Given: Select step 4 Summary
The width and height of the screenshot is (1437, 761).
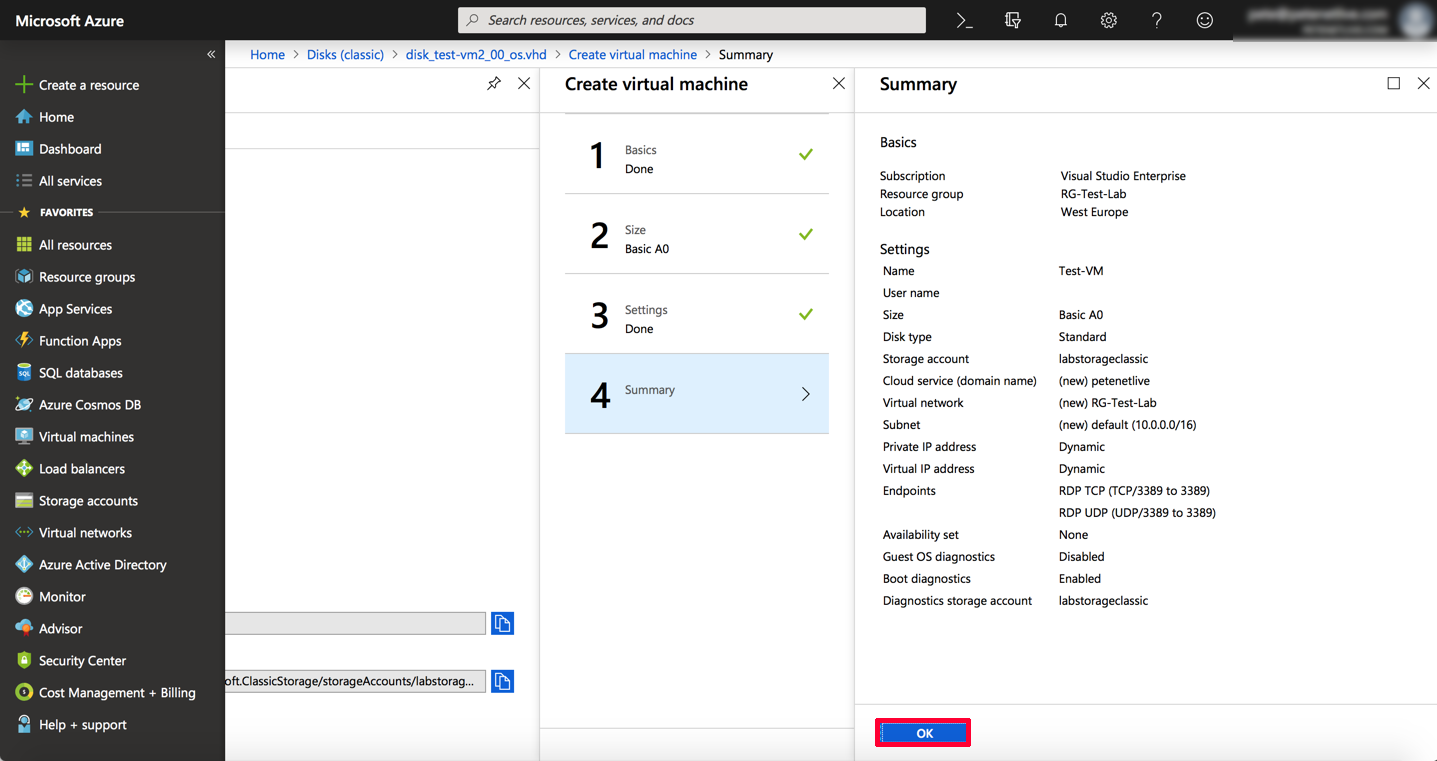Looking at the screenshot, I should pos(697,394).
